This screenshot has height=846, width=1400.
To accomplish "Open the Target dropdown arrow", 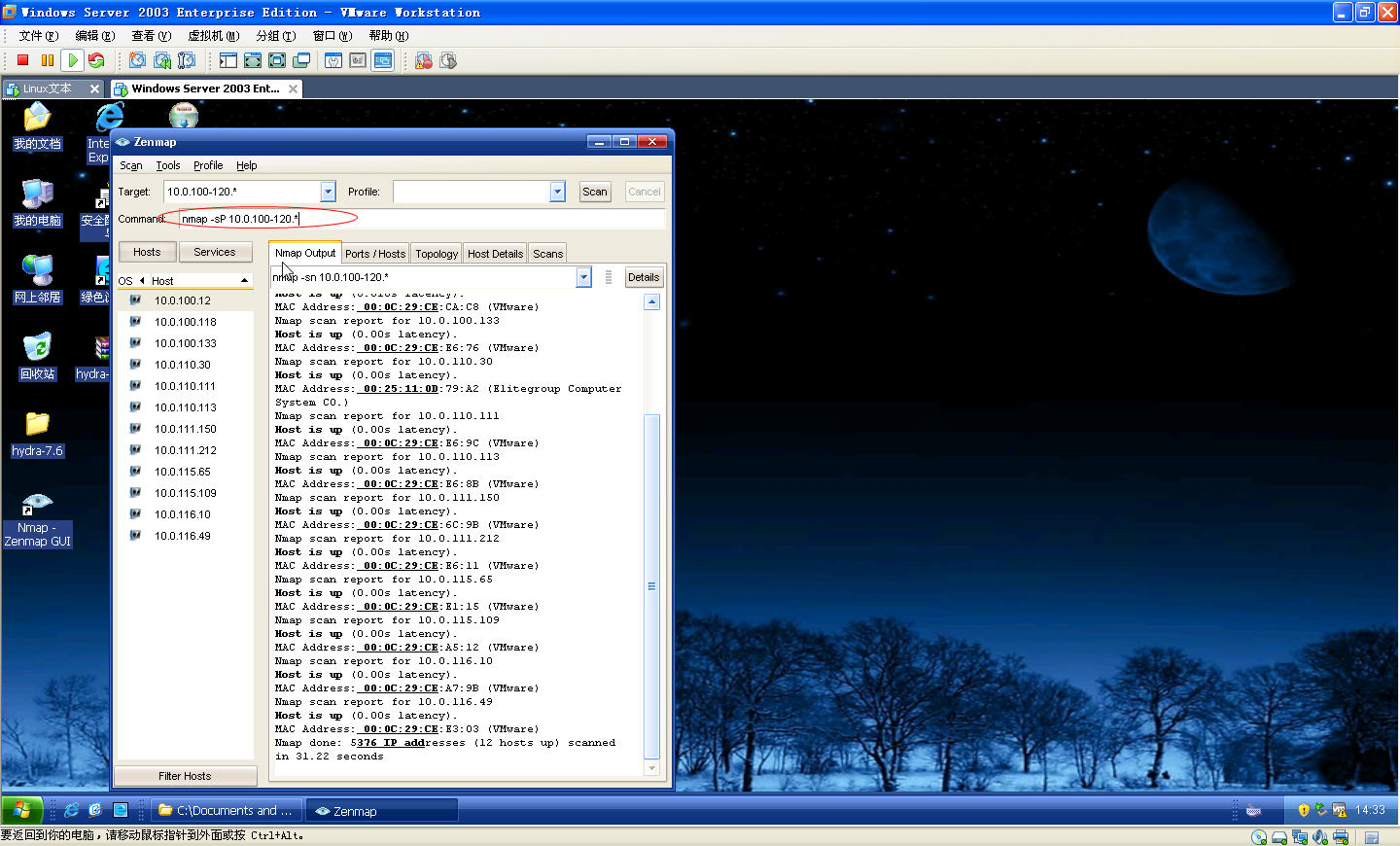I will point(328,192).
